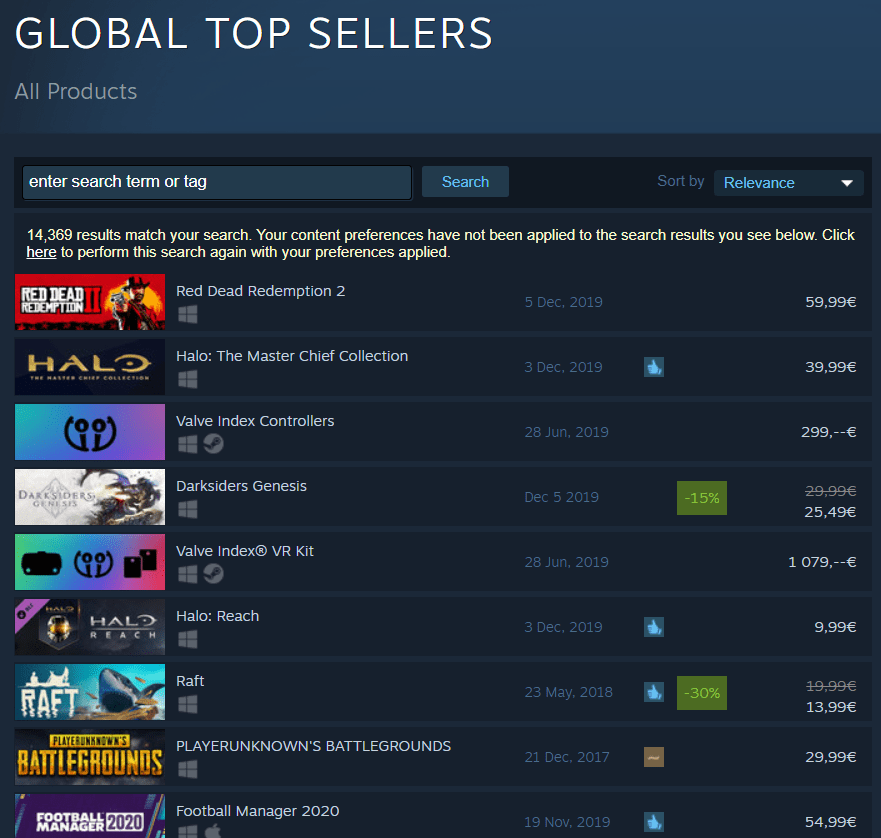Open the PLAYERUNKNOWN'S BATTLEGROUNDS title link
881x838 pixels.
pos(314,746)
